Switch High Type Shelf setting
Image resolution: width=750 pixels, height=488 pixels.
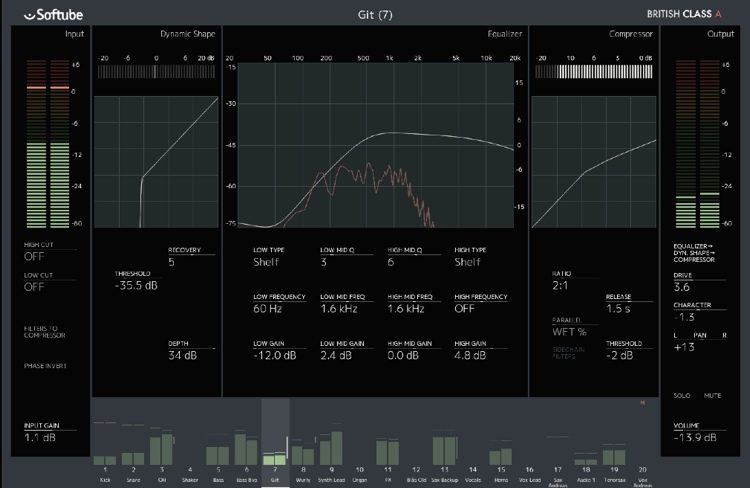467,262
